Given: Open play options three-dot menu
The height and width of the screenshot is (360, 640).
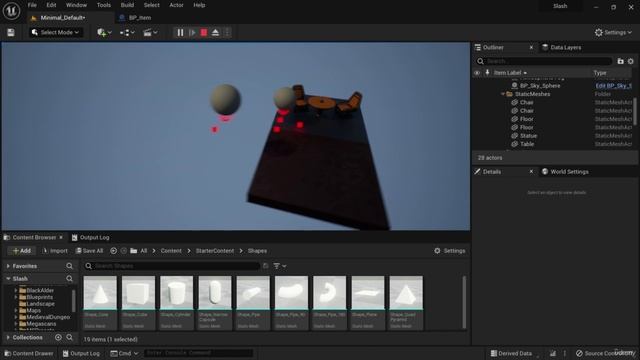Looking at the screenshot, I should [227, 33].
